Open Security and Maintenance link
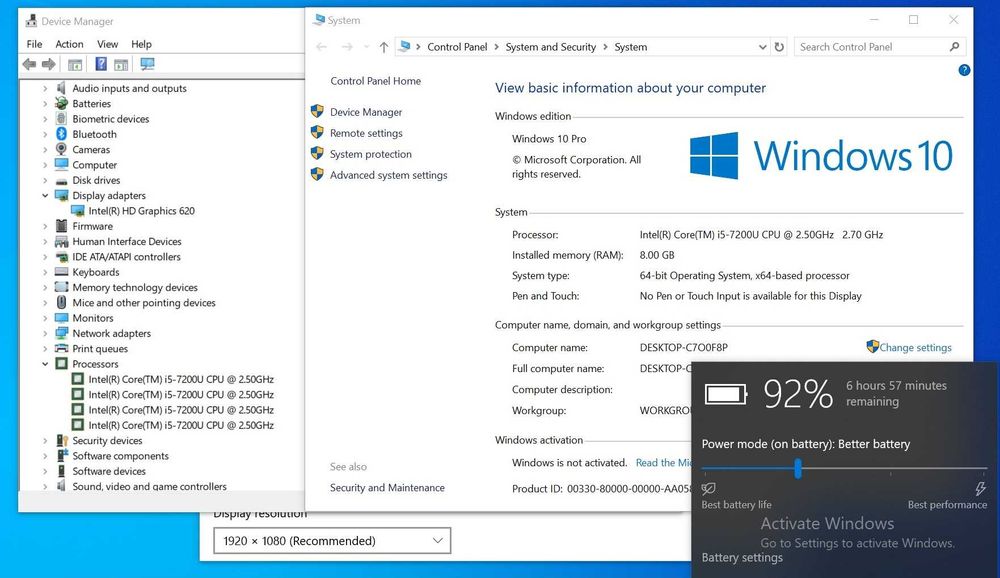The image size is (1000, 578). point(387,487)
